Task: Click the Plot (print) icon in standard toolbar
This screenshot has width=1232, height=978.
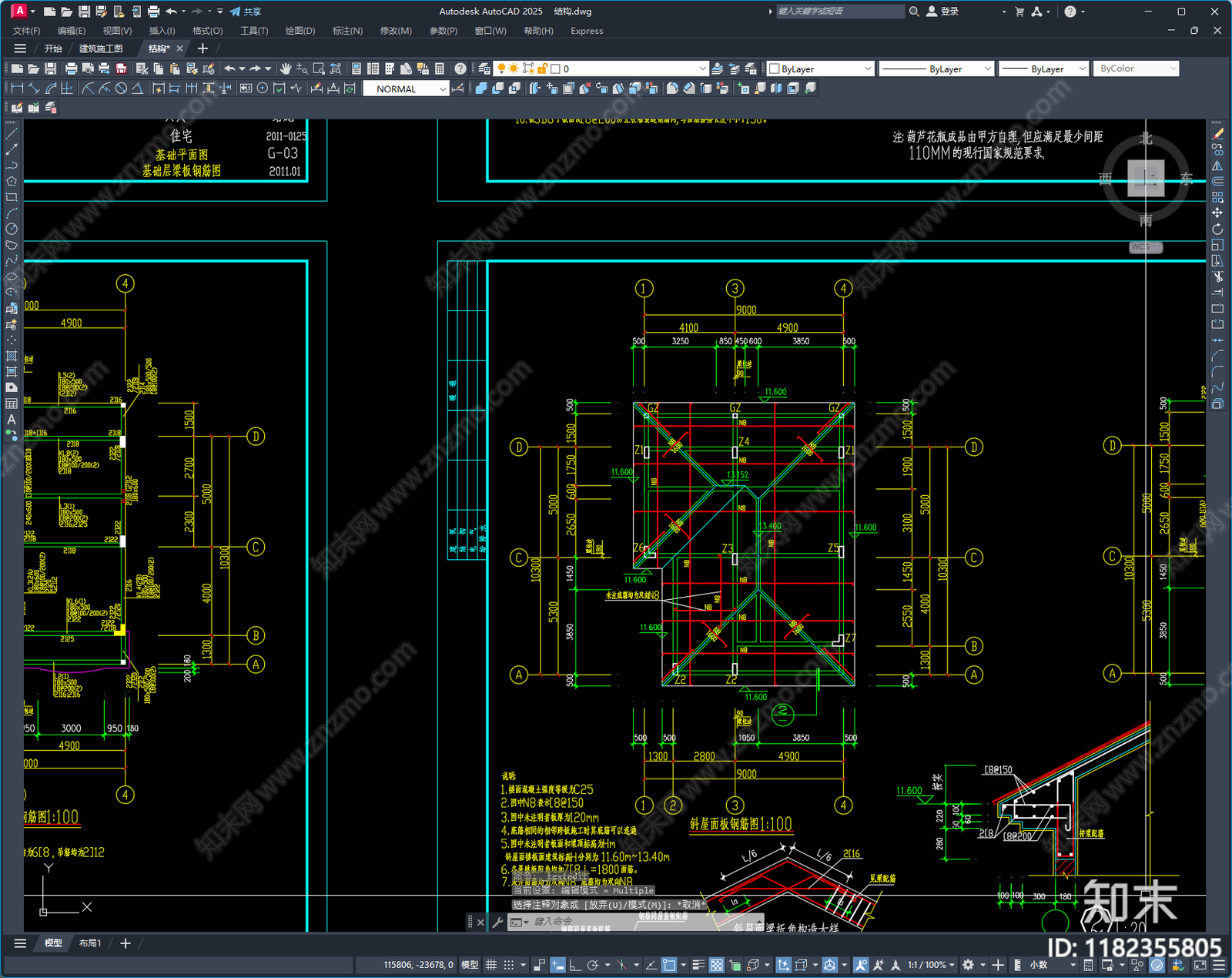Action: pyautogui.click(x=71, y=69)
